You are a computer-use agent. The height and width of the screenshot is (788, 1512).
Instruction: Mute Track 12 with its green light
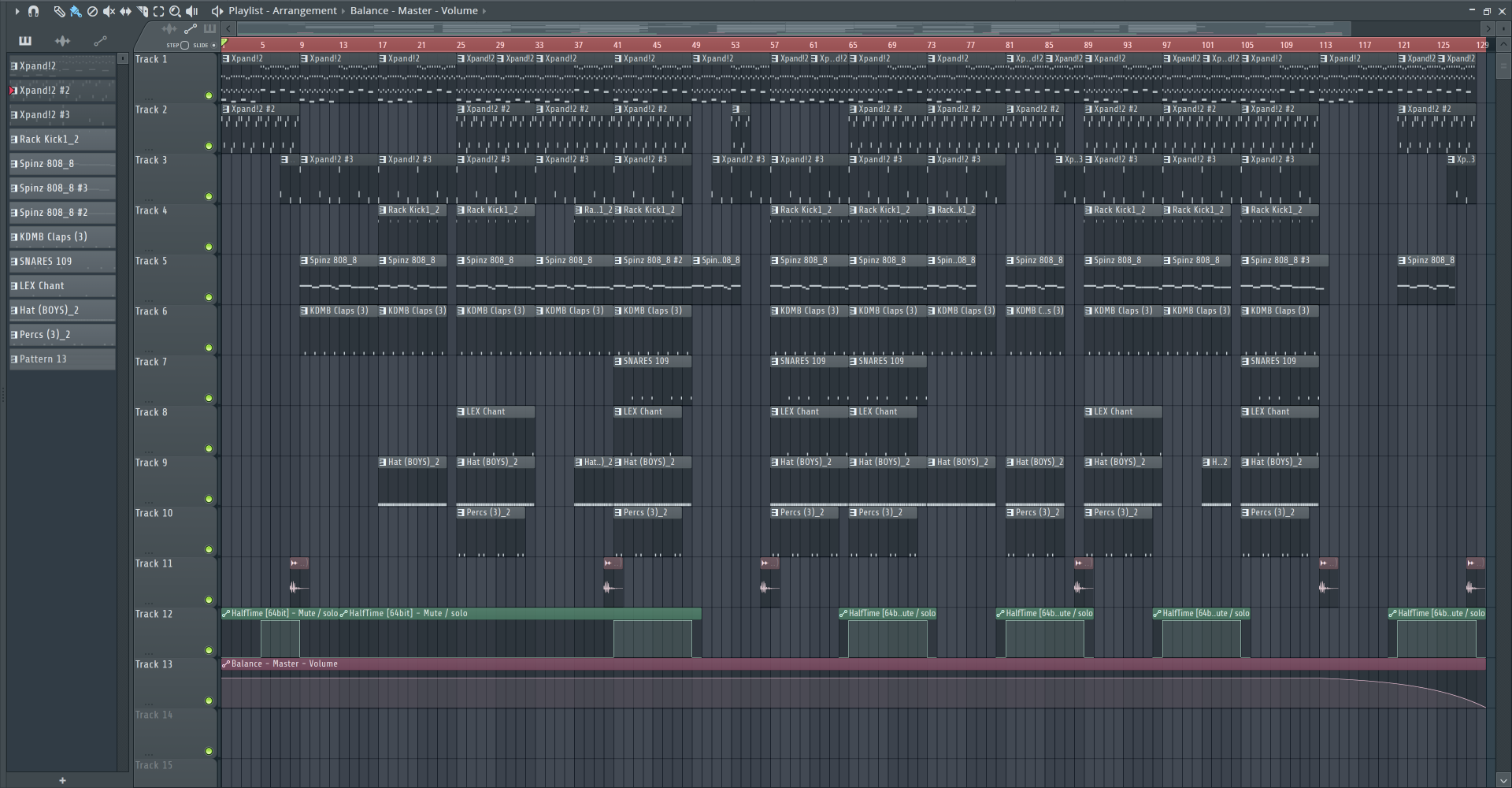coord(209,650)
